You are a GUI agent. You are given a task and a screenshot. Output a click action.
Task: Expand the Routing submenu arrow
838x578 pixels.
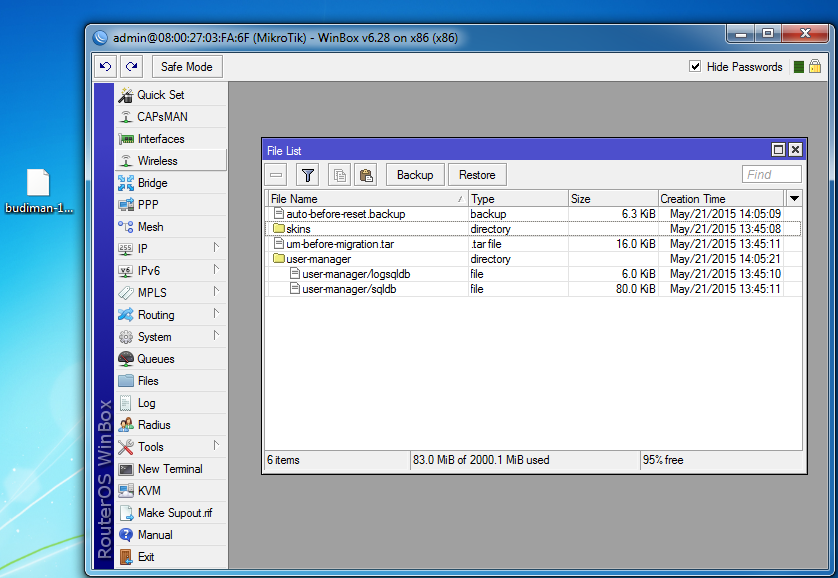[x=216, y=314]
